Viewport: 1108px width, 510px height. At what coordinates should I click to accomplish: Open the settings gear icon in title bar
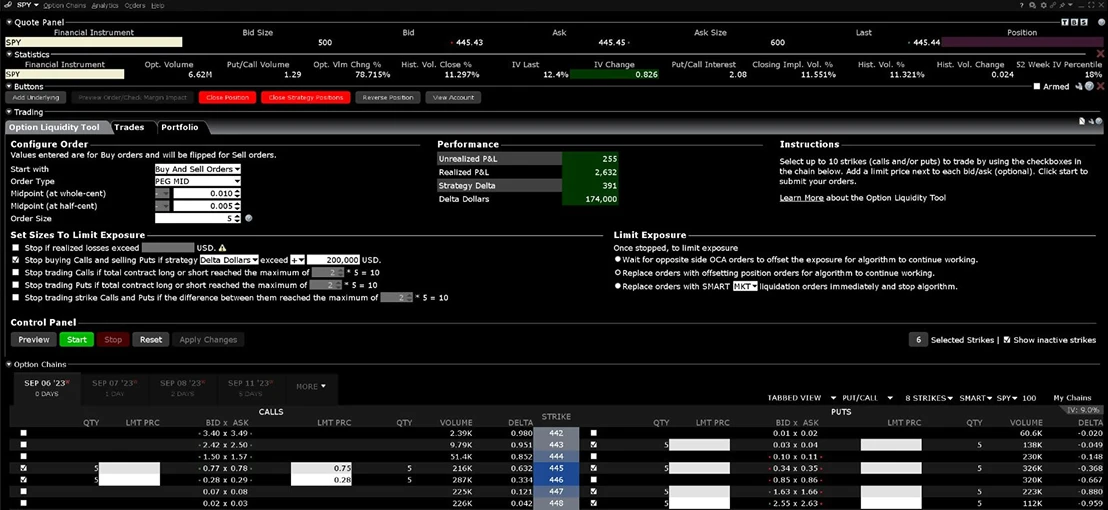pos(1043,6)
